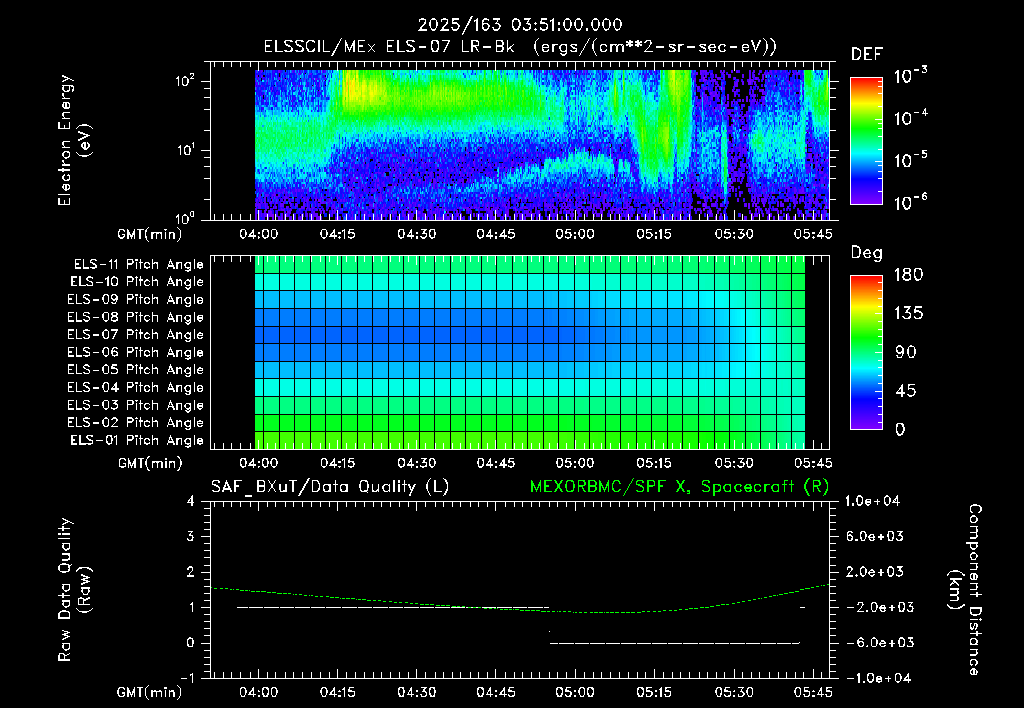Click the 2.0e+03 right-axis value
The image size is (1024, 708).
coord(875,572)
